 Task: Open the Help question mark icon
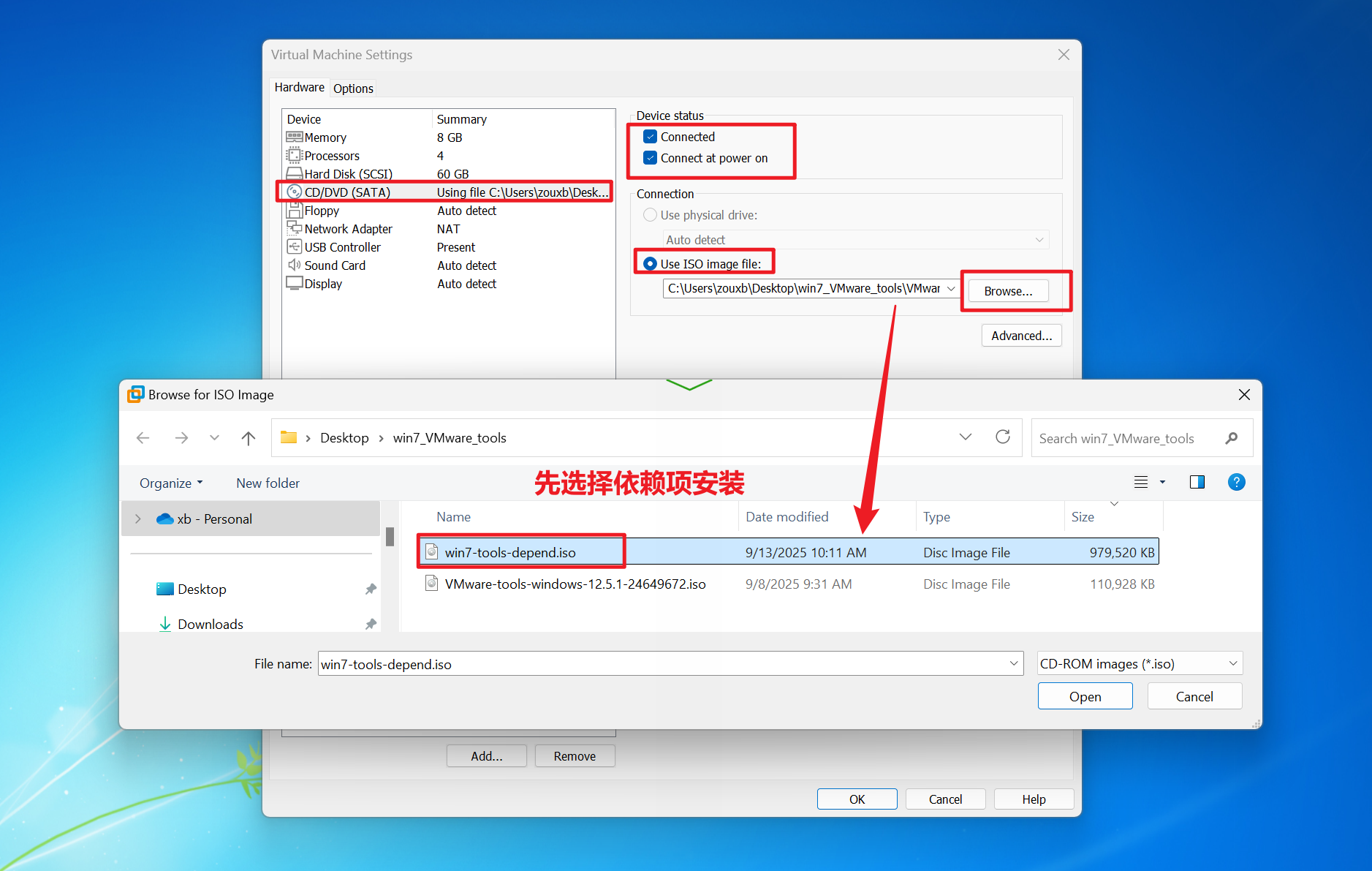(x=1237, y=482)
